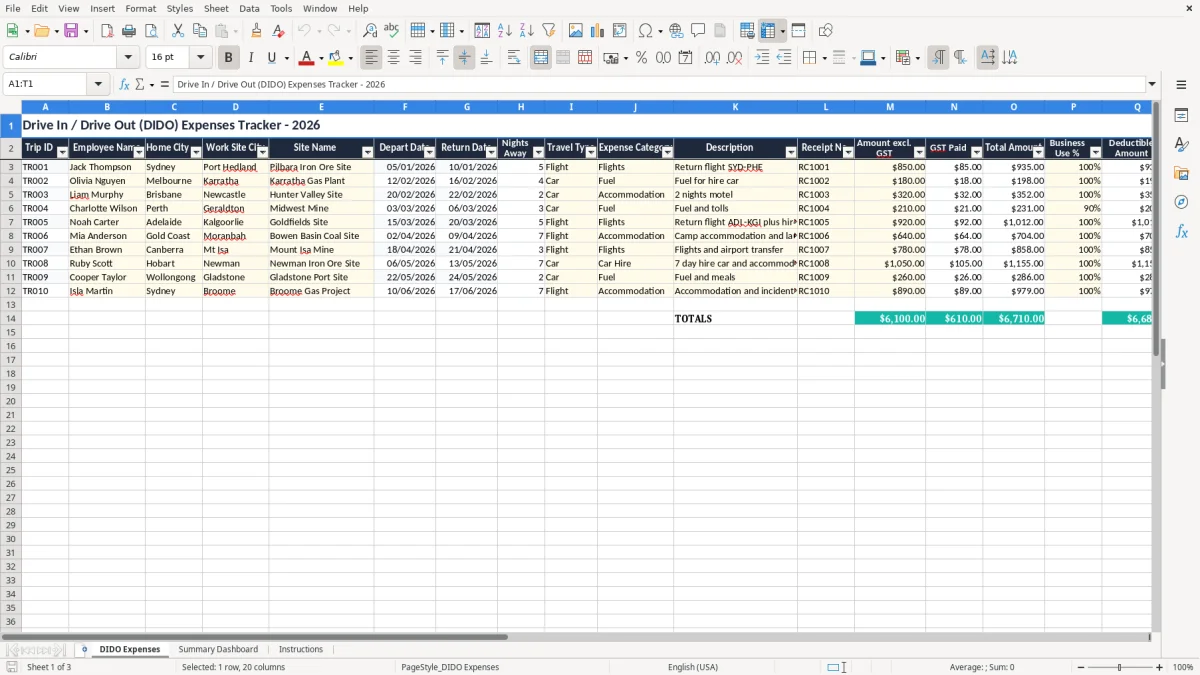The image size is (1200, 675).
Task: Toggle Center Vertically alignment
Action: pos(464,58)
